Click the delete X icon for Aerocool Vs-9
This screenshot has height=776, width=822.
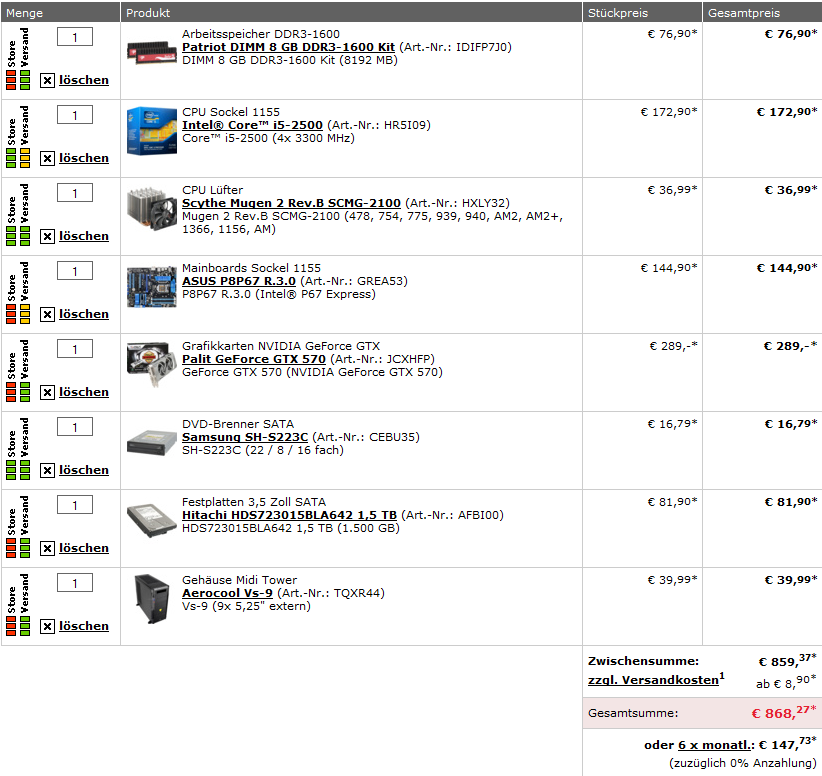point(47,627)
